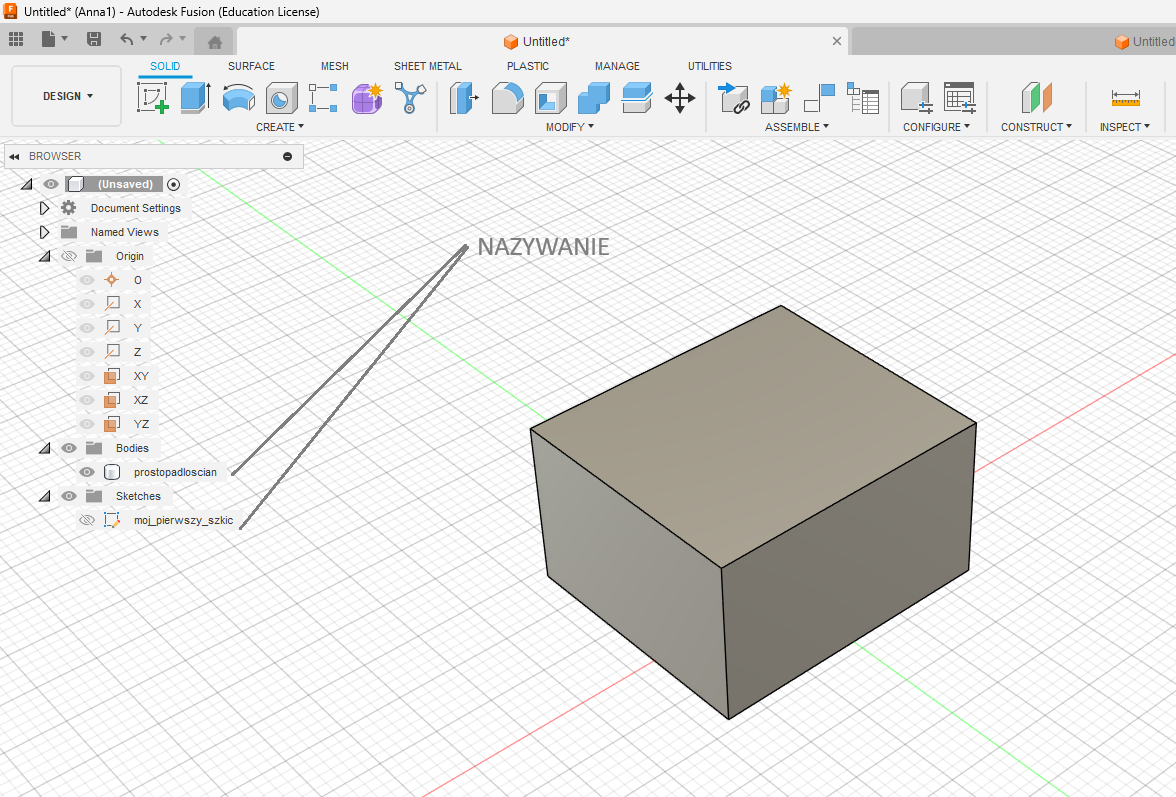Viewport: 1176px width, 797px height.
Task: Select the Configure Model tool
Action: pyautogui.click(x=916, y=97)
